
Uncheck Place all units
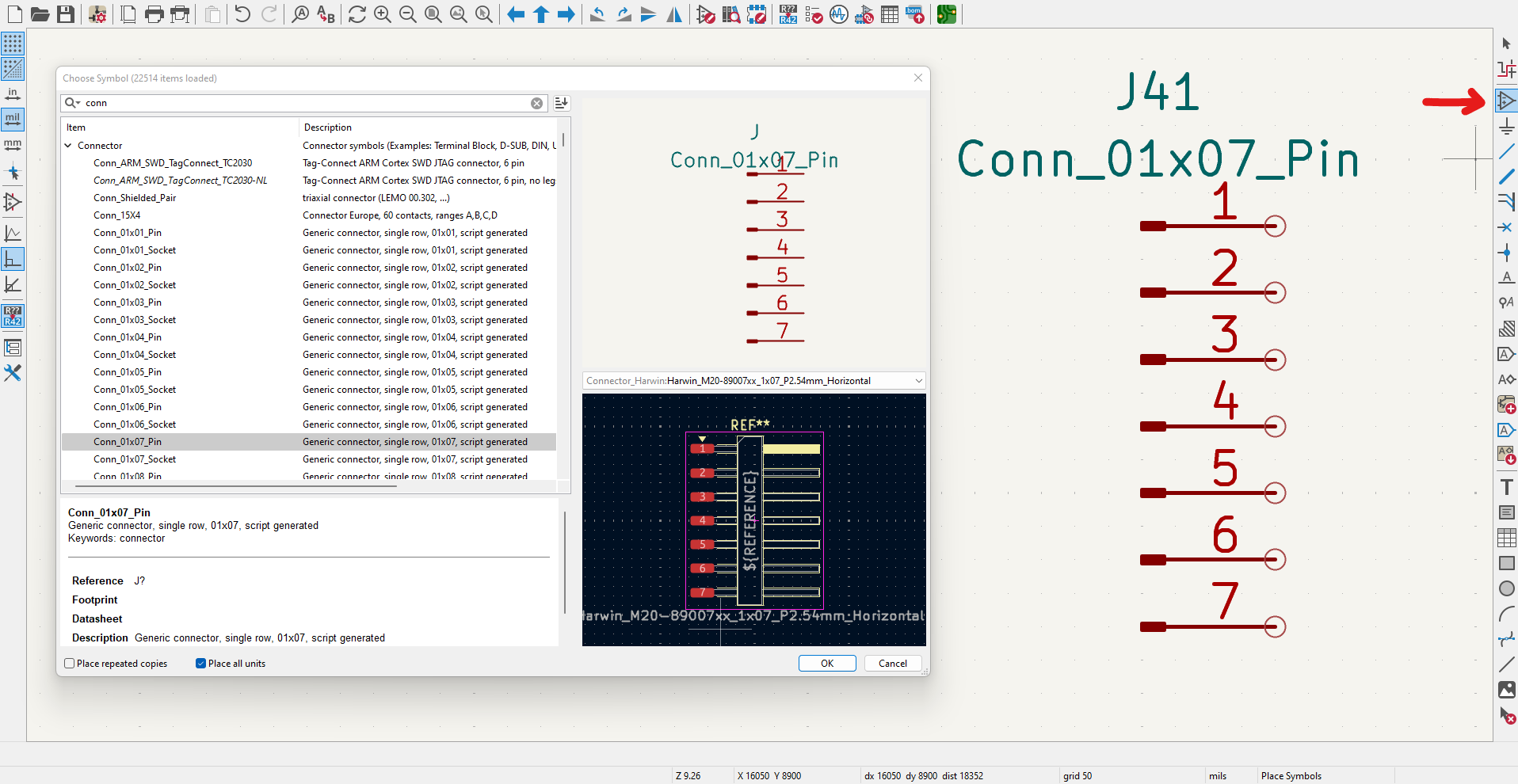click(201, 664)
